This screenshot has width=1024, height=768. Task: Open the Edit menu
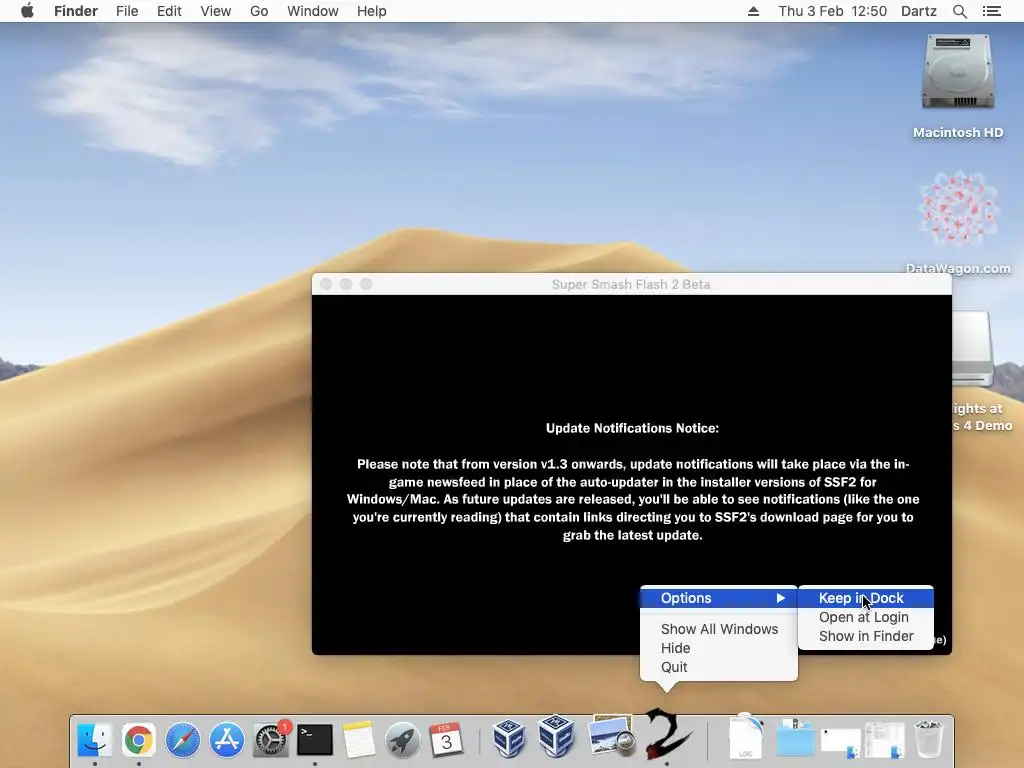[x=169, y=11]
